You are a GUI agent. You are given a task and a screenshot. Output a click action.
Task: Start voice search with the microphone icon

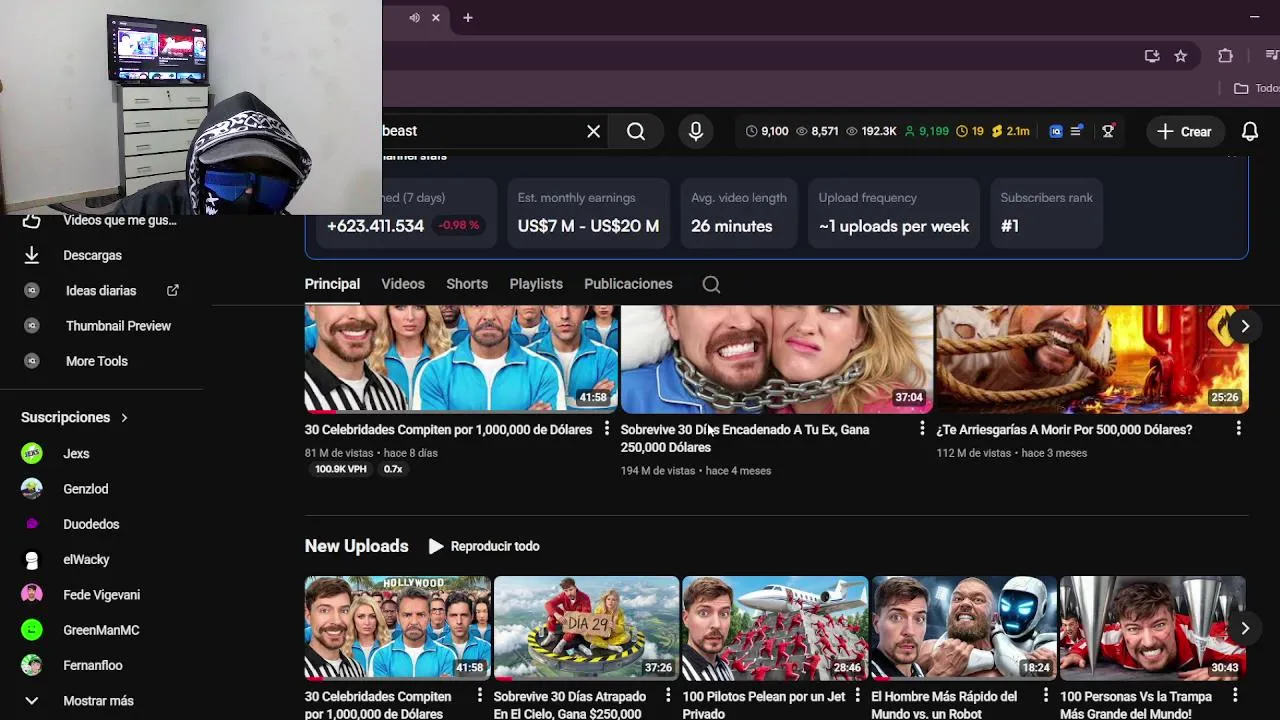click(696, 131)
